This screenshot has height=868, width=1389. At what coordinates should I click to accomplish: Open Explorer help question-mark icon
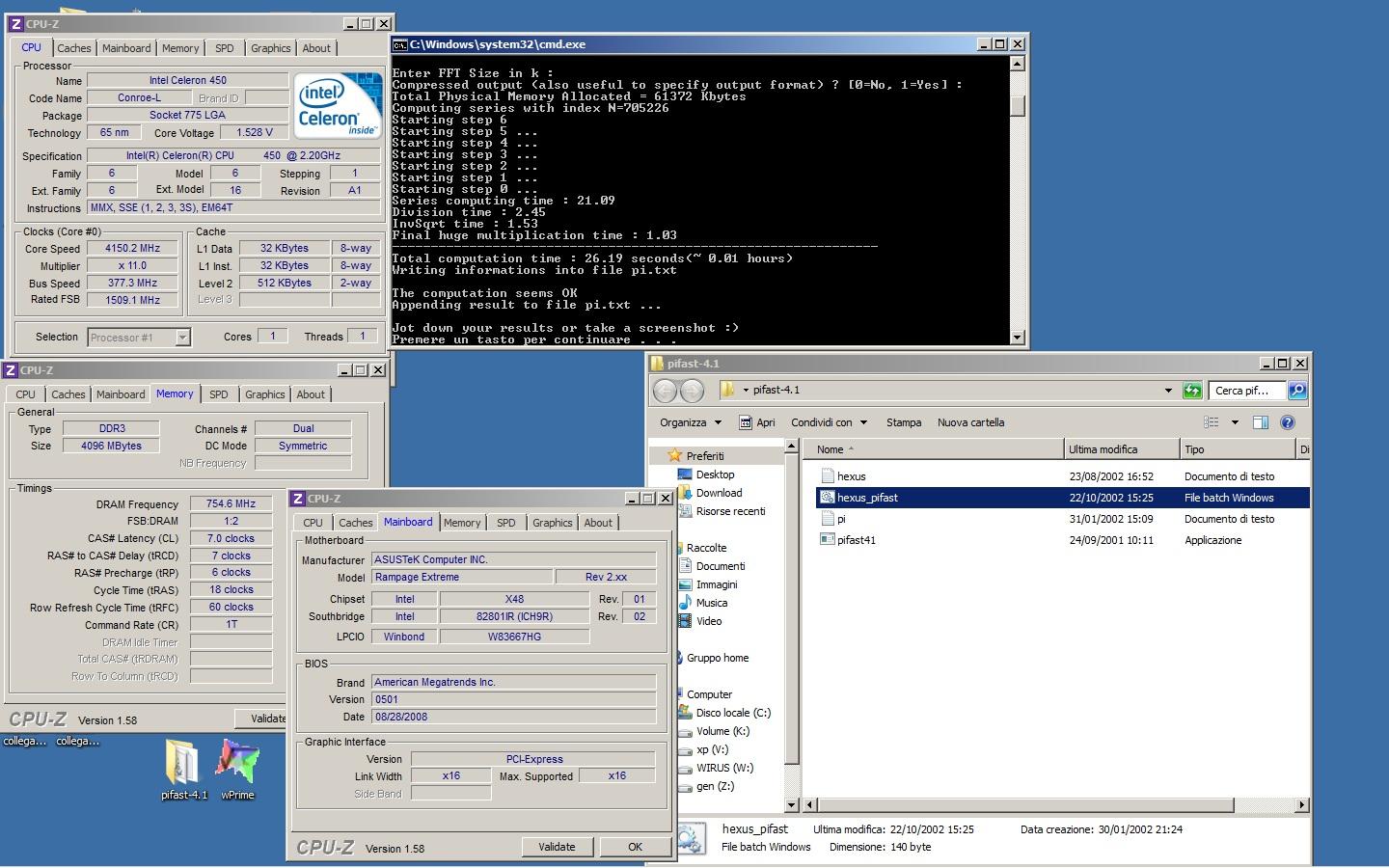1287,422
